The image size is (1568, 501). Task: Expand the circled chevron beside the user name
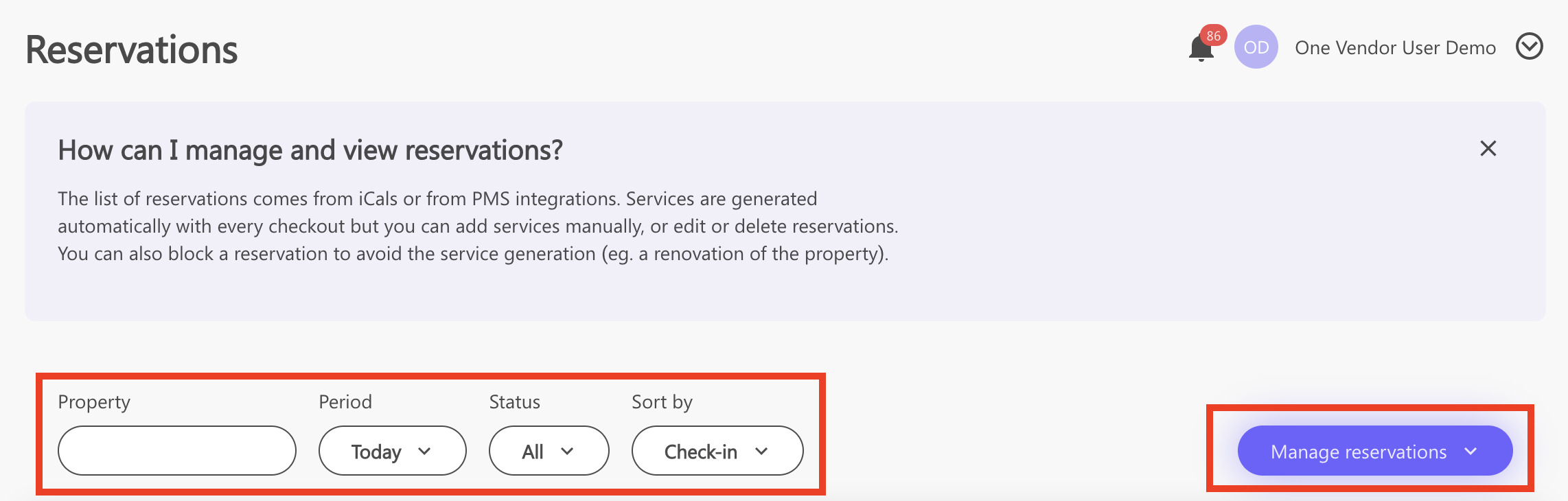pyautogui.click(x=1529, y=47)
